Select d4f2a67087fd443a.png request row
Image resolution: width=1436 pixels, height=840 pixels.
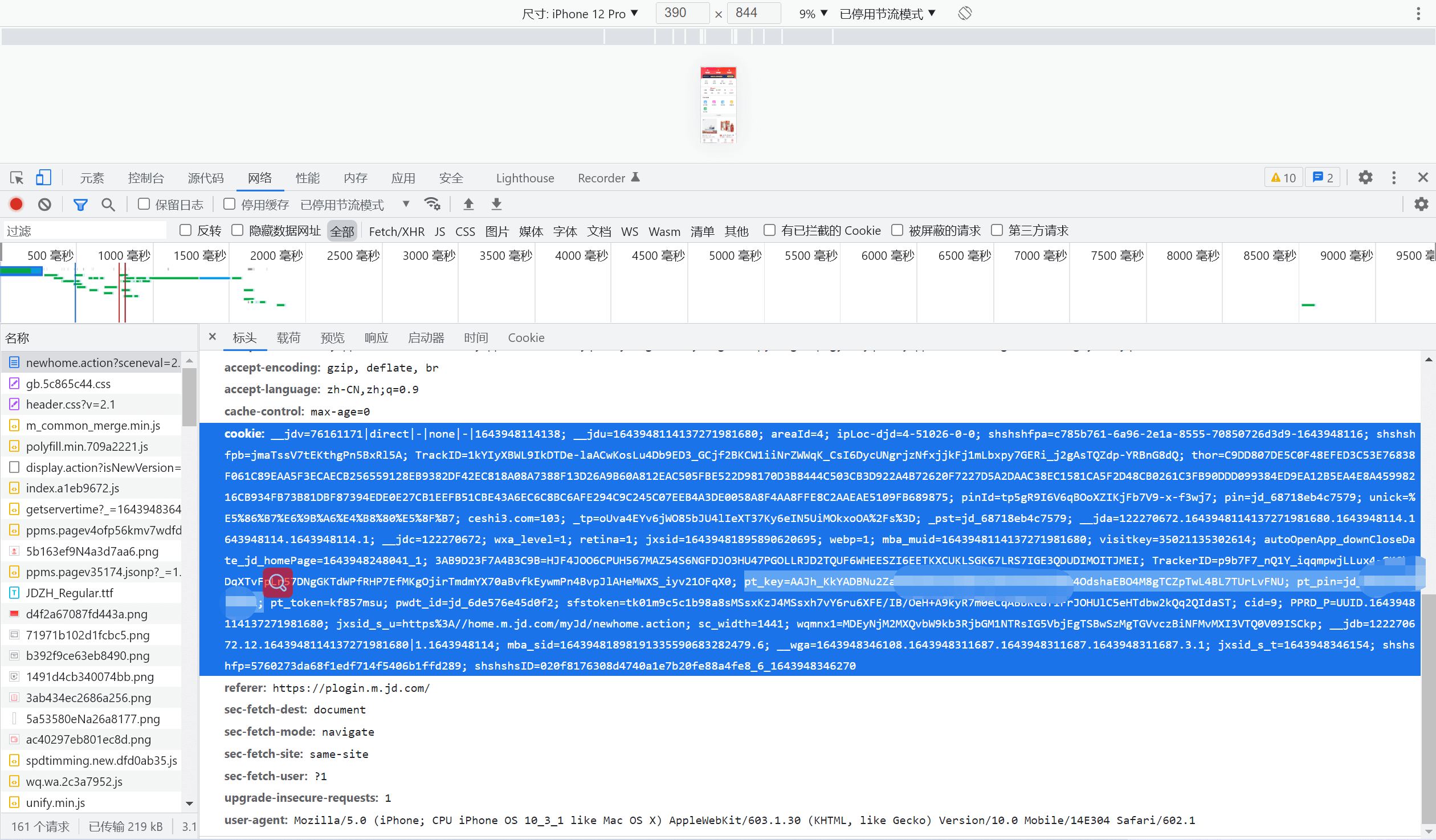click(x=91, y=614)
